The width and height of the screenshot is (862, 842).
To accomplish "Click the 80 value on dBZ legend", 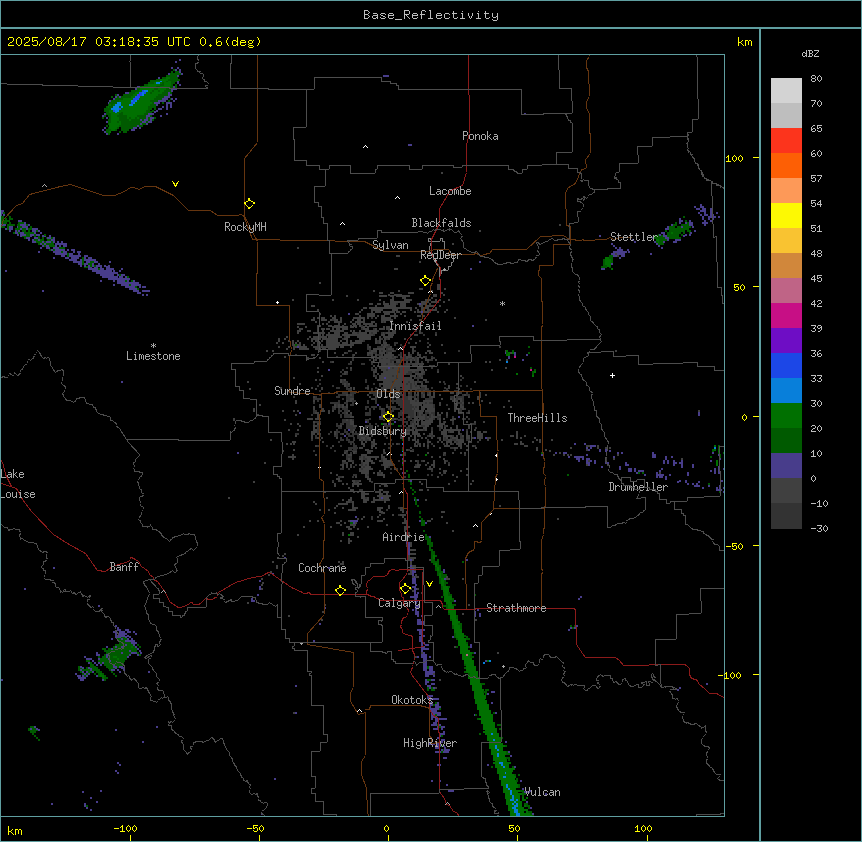I will pos(816,79).
